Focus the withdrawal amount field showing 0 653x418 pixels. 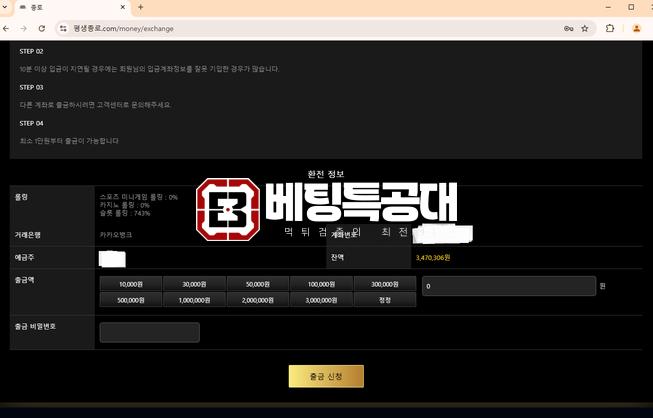pos(509,286)
